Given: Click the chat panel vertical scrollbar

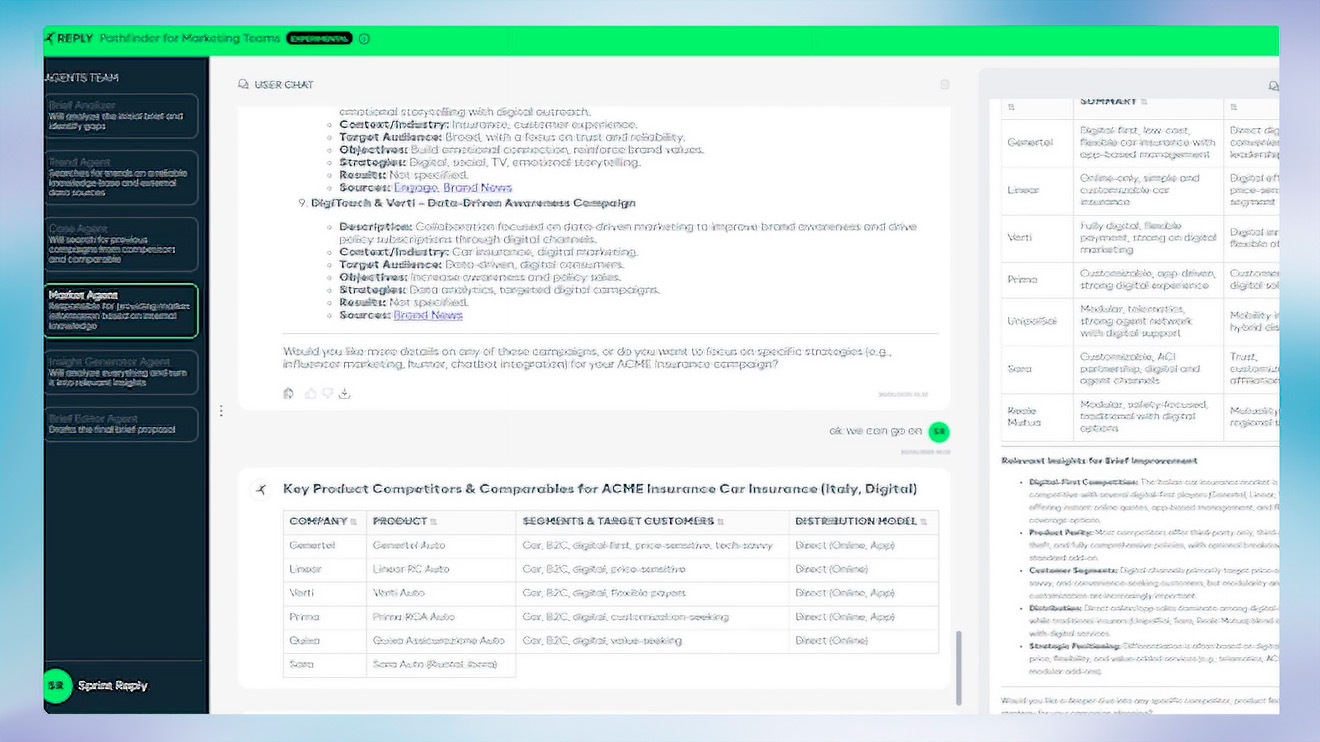Looking at the screenshot, I should coord(957,666).
